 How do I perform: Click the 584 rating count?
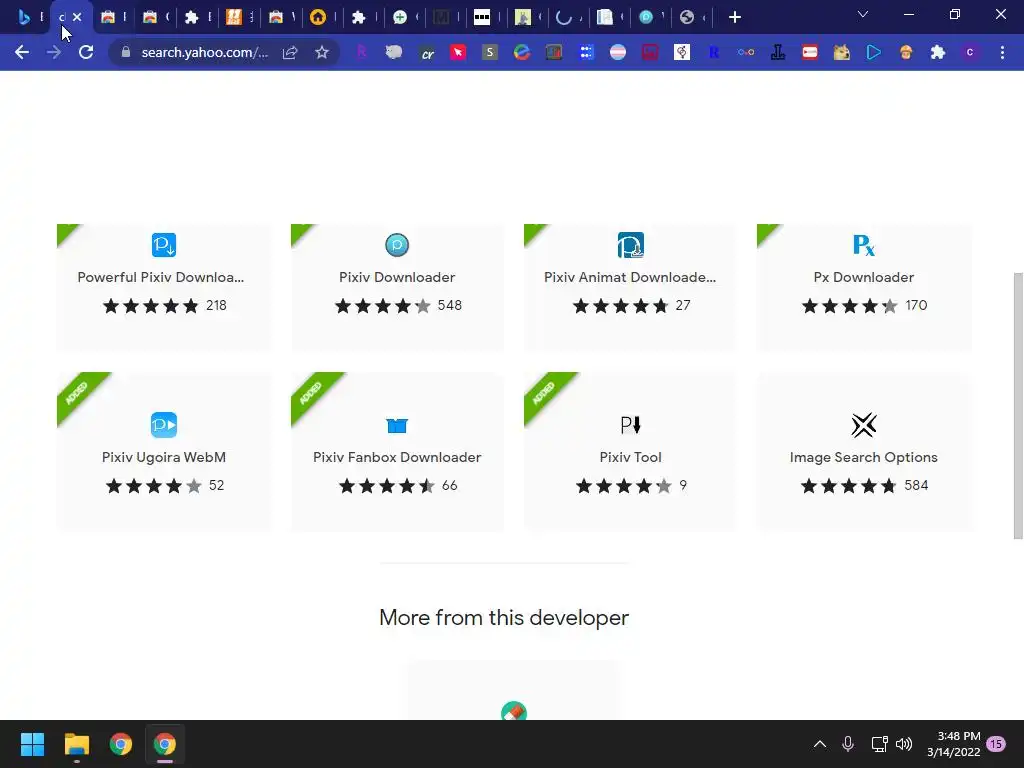(916, 485)
